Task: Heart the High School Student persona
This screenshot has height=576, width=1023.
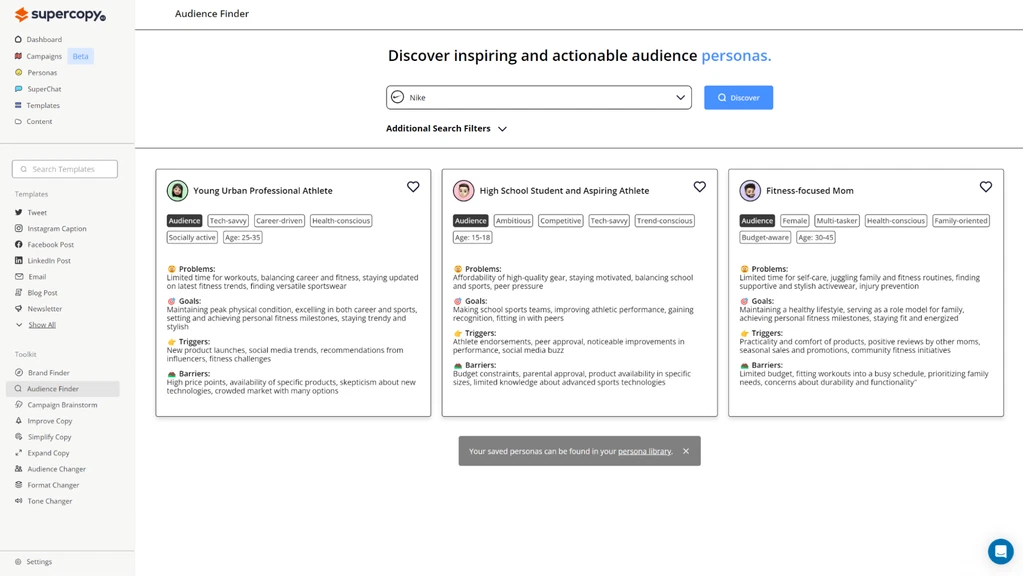Action: [x=699, y=187]
